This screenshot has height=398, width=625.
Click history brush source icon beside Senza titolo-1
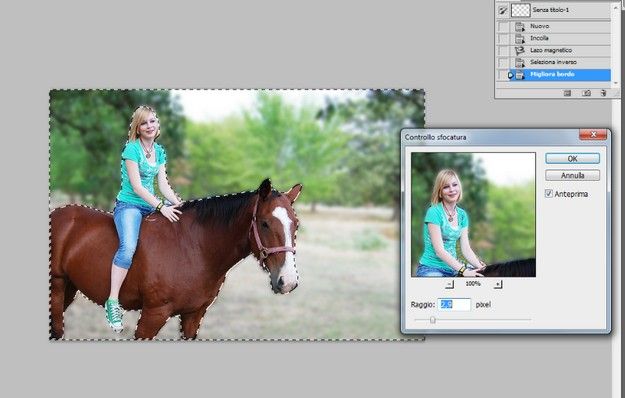(x=503, y=11)
